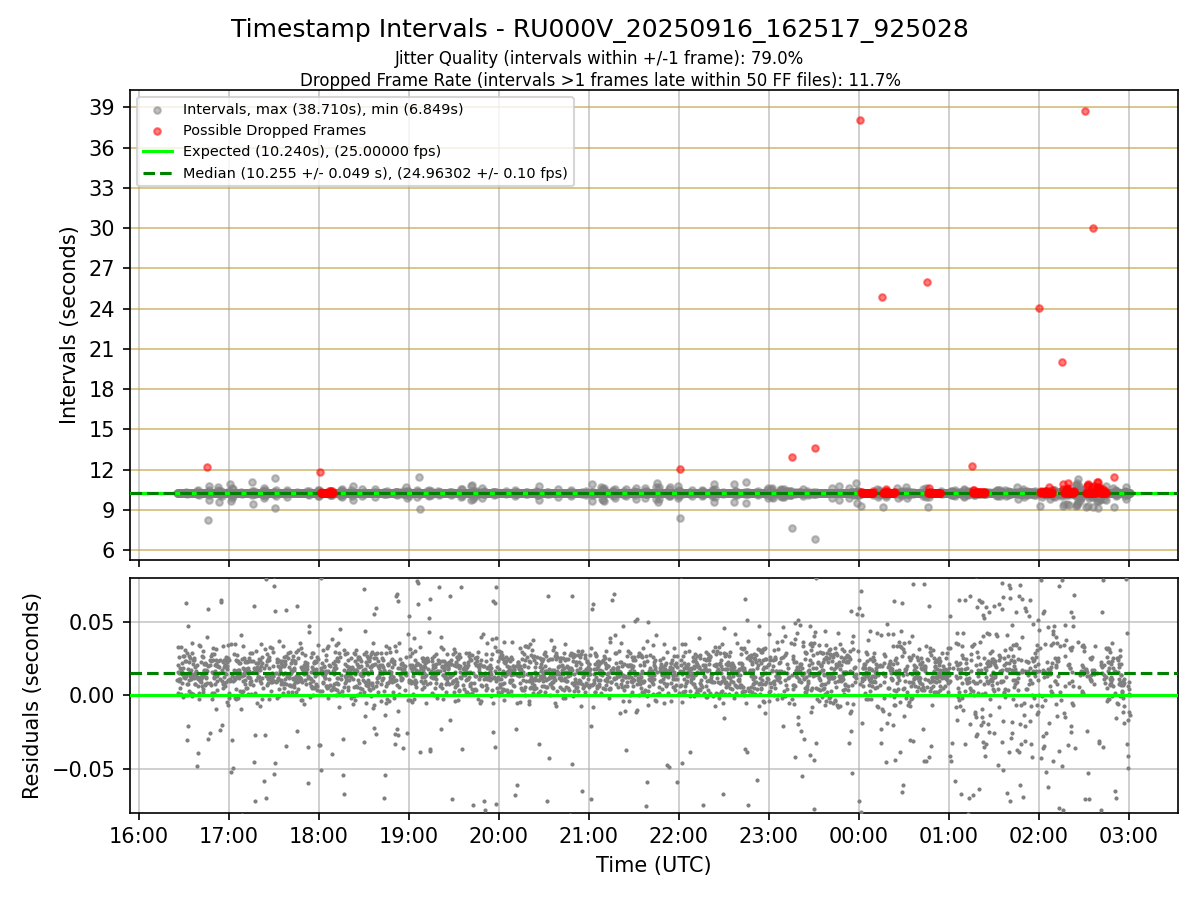Click the 'Jitter Quality' subtitle line
The image size is (1200, 900).
coord(599,58)
